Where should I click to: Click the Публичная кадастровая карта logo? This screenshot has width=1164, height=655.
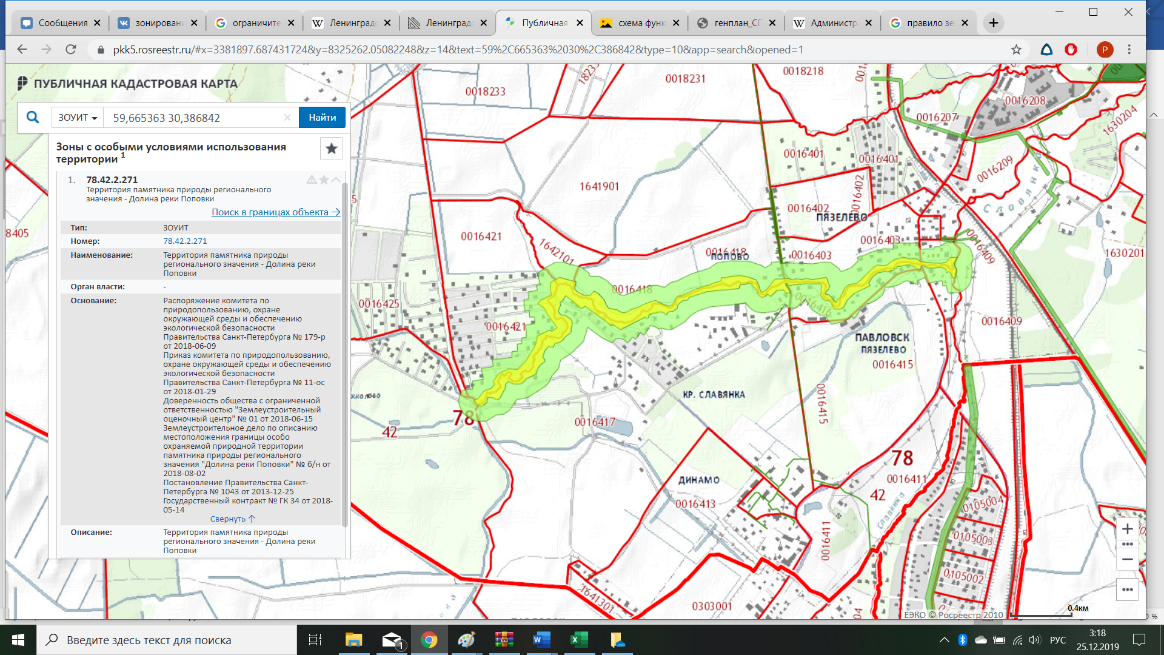point(127,83)
